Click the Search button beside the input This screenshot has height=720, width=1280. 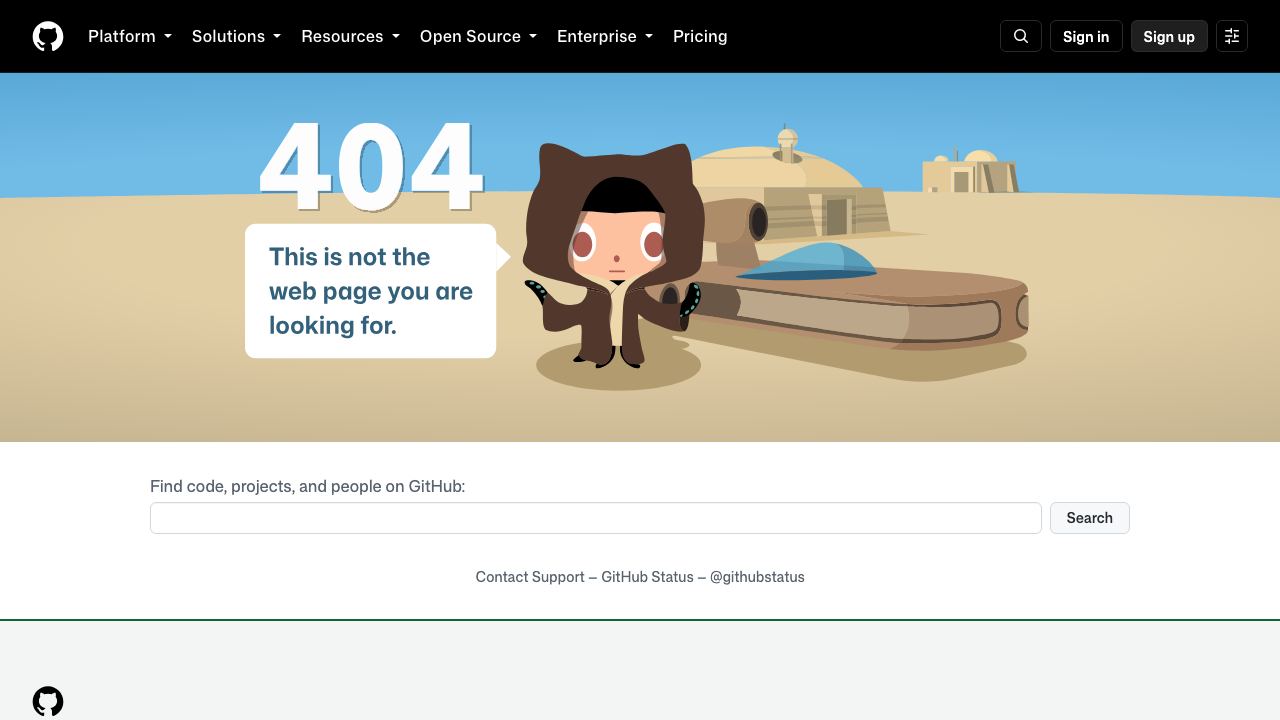(x=1090, y=518)
